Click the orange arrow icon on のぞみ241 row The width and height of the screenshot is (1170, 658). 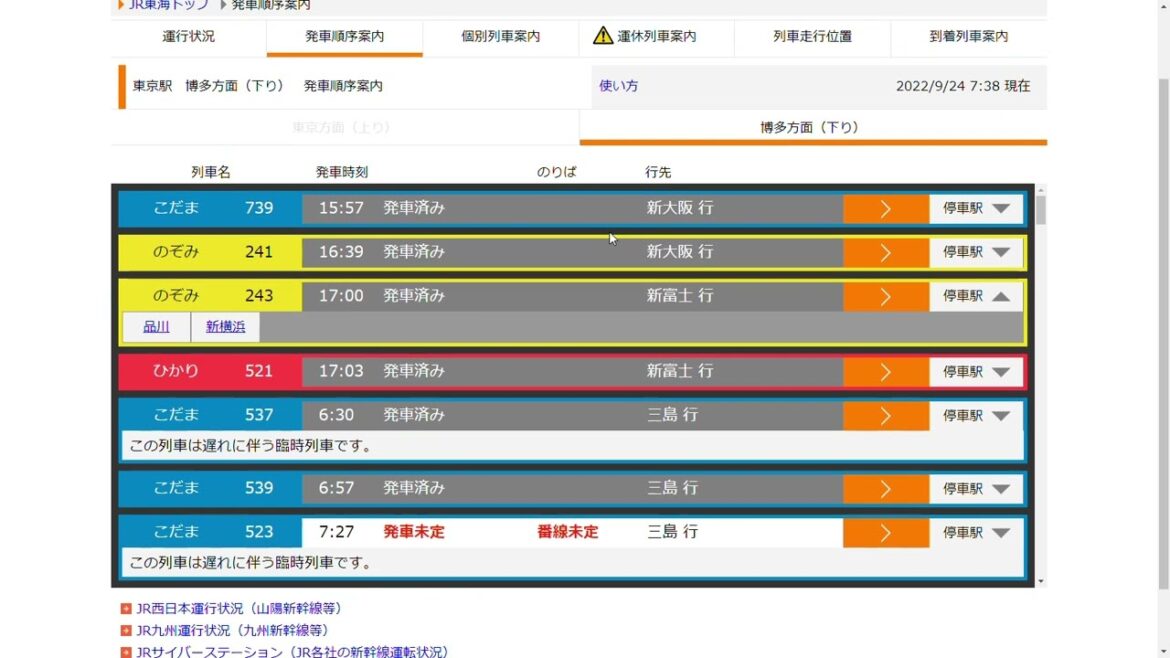click(x=886, y=252)
